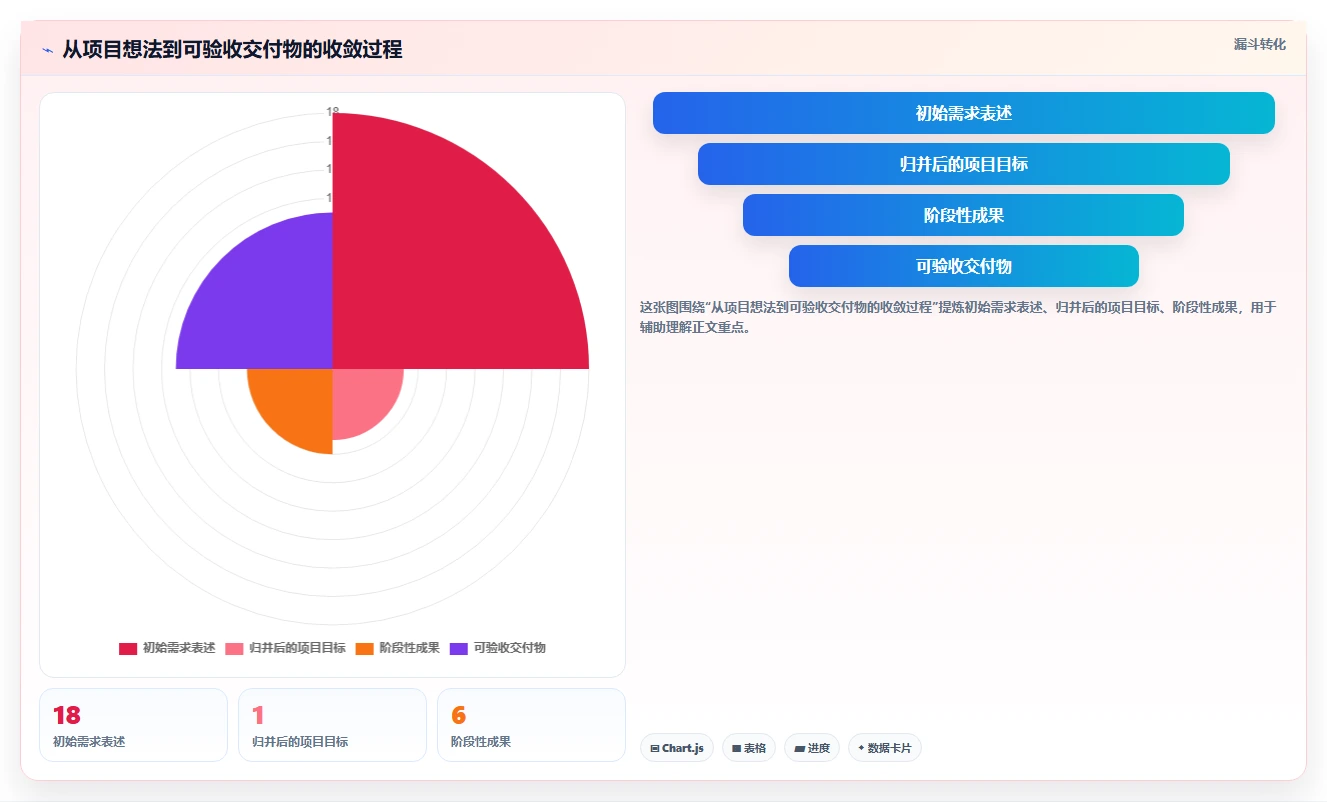Viewport: 1327px width, 802px height.
Task: Click the lightning icon beside the page title
Action: [48, 50]
